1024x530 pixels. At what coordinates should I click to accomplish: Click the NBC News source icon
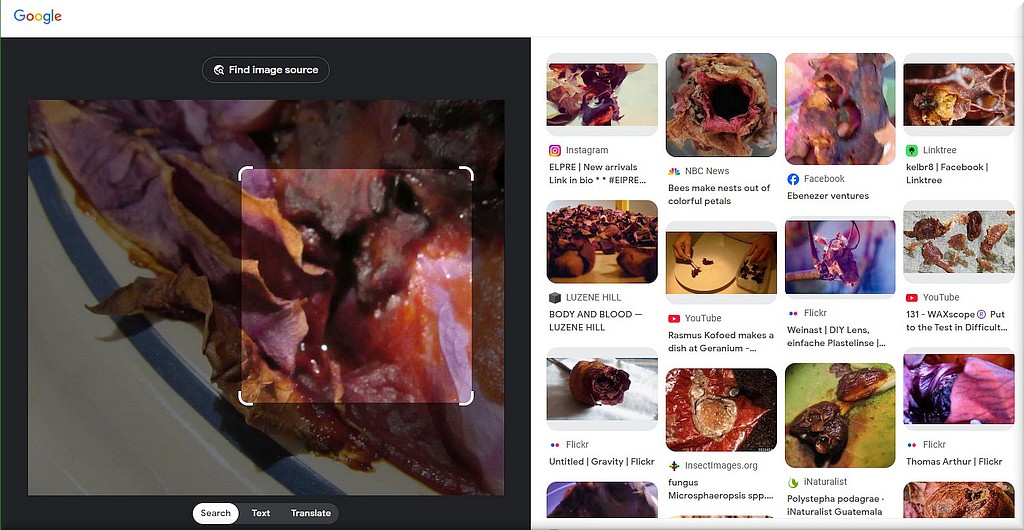click(x=674, y=171)
